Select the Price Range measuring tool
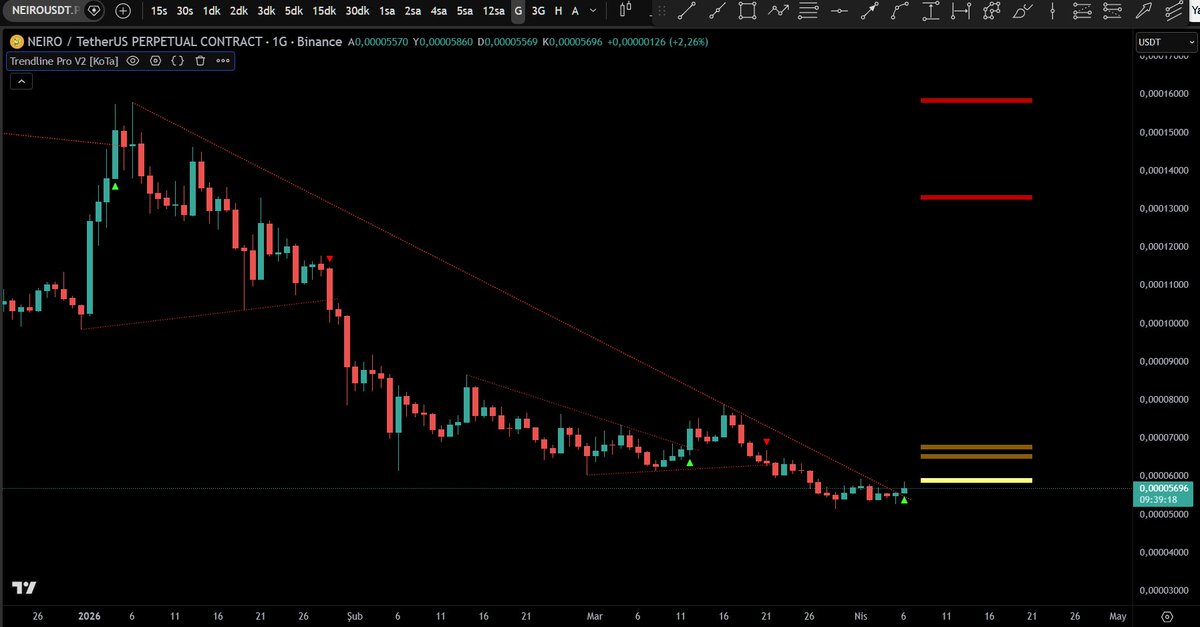1200x627 pixels. click(931, 10)
